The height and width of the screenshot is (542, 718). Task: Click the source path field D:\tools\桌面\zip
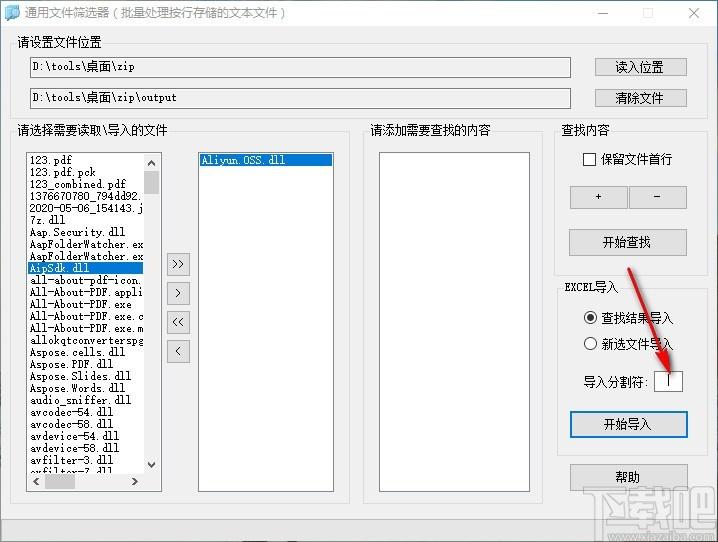[300, 67]
